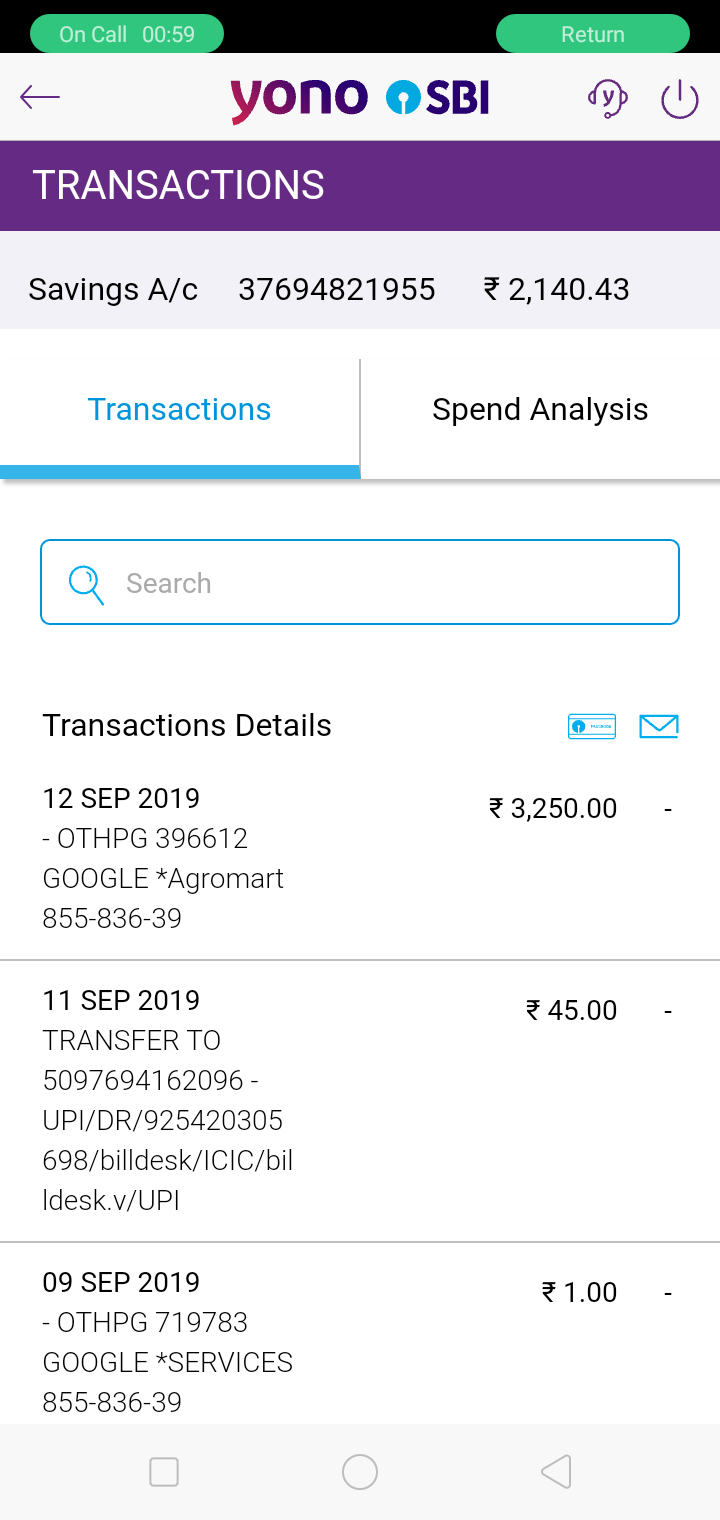Tap the ₹ 3,250.00 amount

point(553,808)
